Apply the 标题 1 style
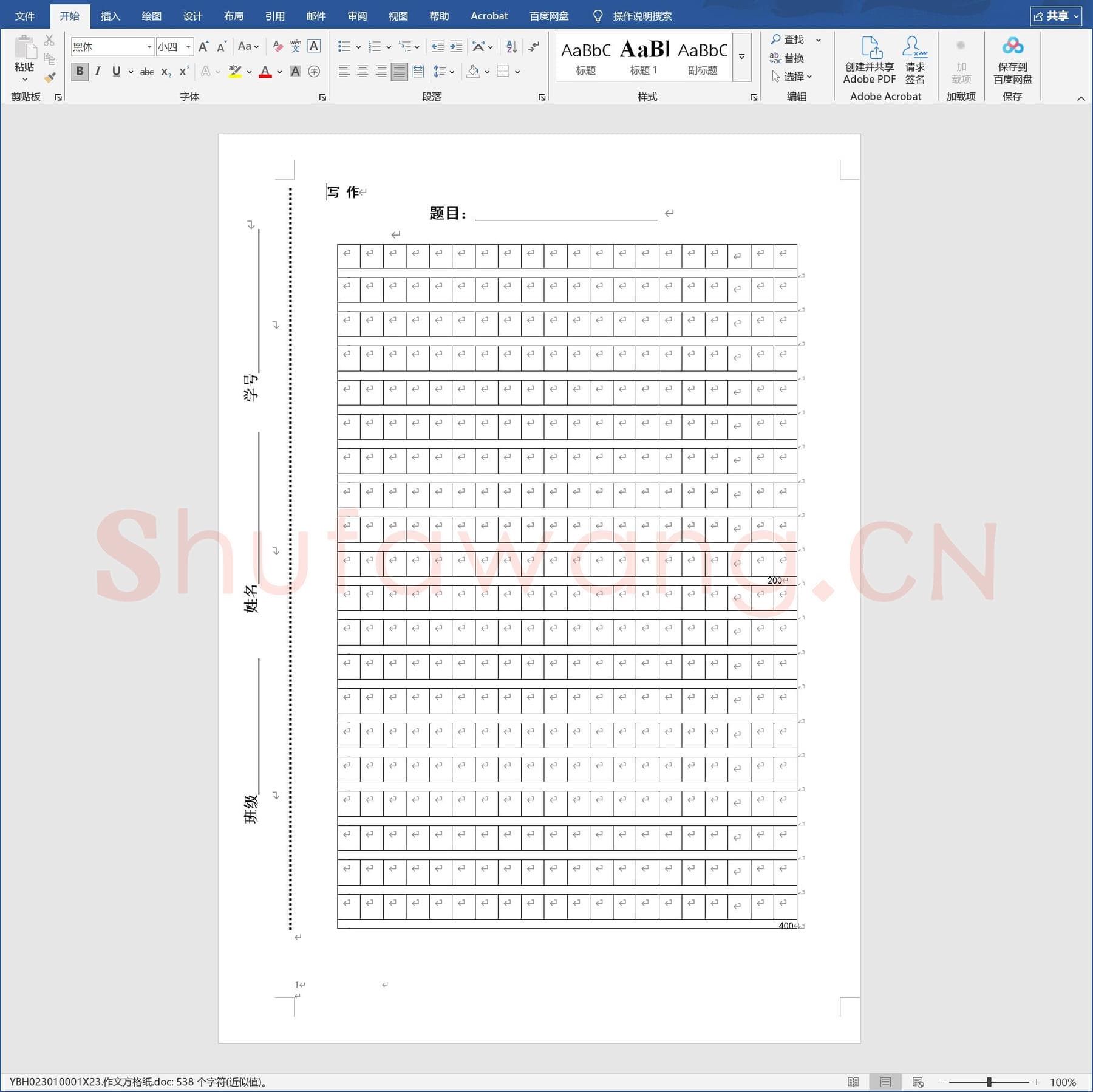Viewport: 1093px width, 1092px height. [644, 57]
